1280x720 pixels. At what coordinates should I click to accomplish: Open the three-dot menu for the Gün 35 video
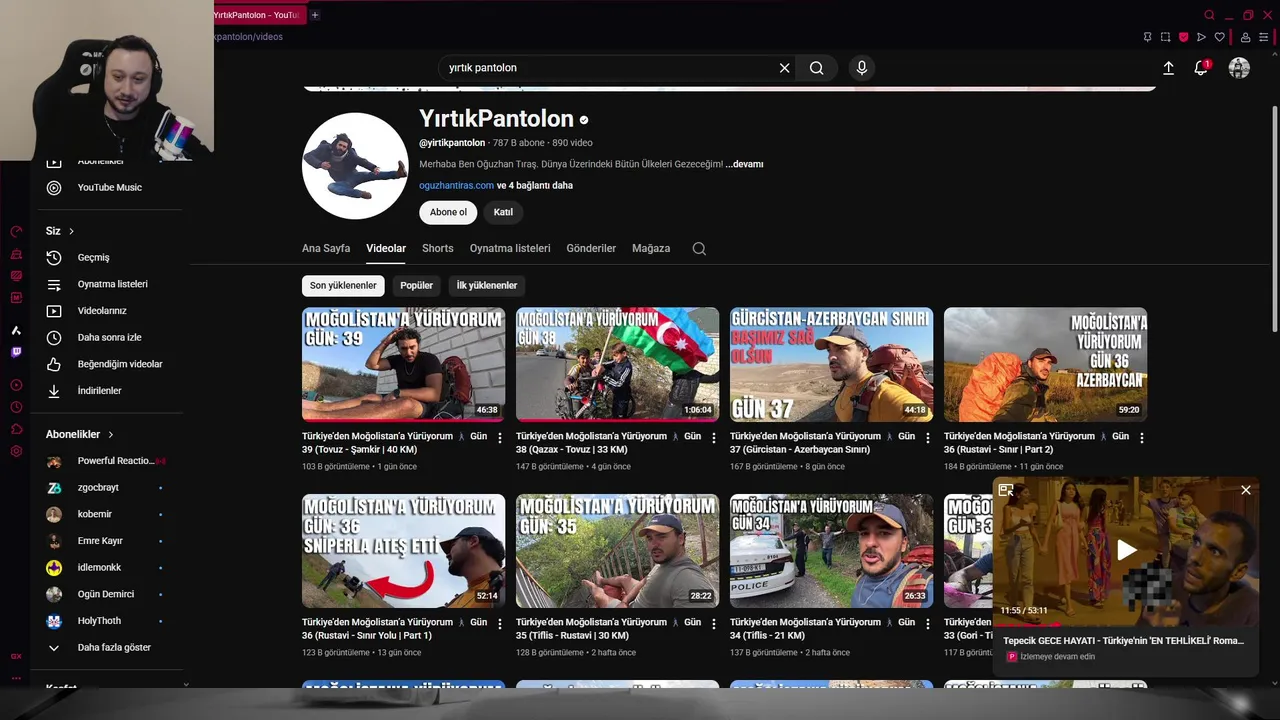(714, 624)
